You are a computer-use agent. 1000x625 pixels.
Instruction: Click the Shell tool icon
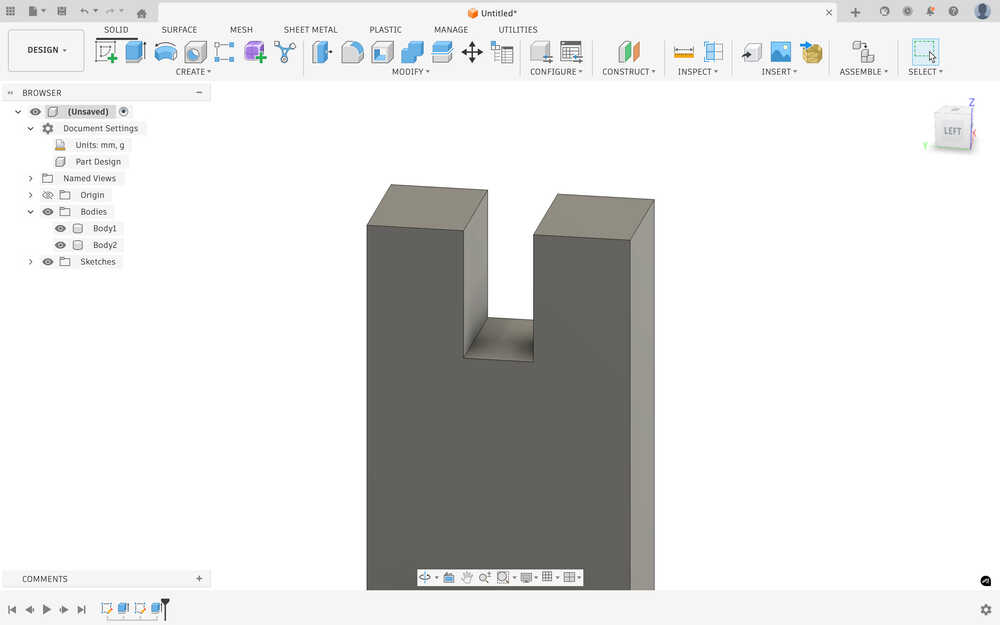pos(382,52)
